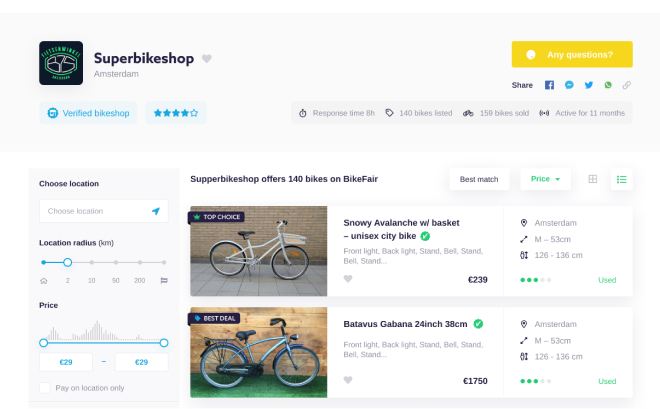The image size is (660, 409).
Task: Set location radius to 10 km
Action: click(91, 263)
